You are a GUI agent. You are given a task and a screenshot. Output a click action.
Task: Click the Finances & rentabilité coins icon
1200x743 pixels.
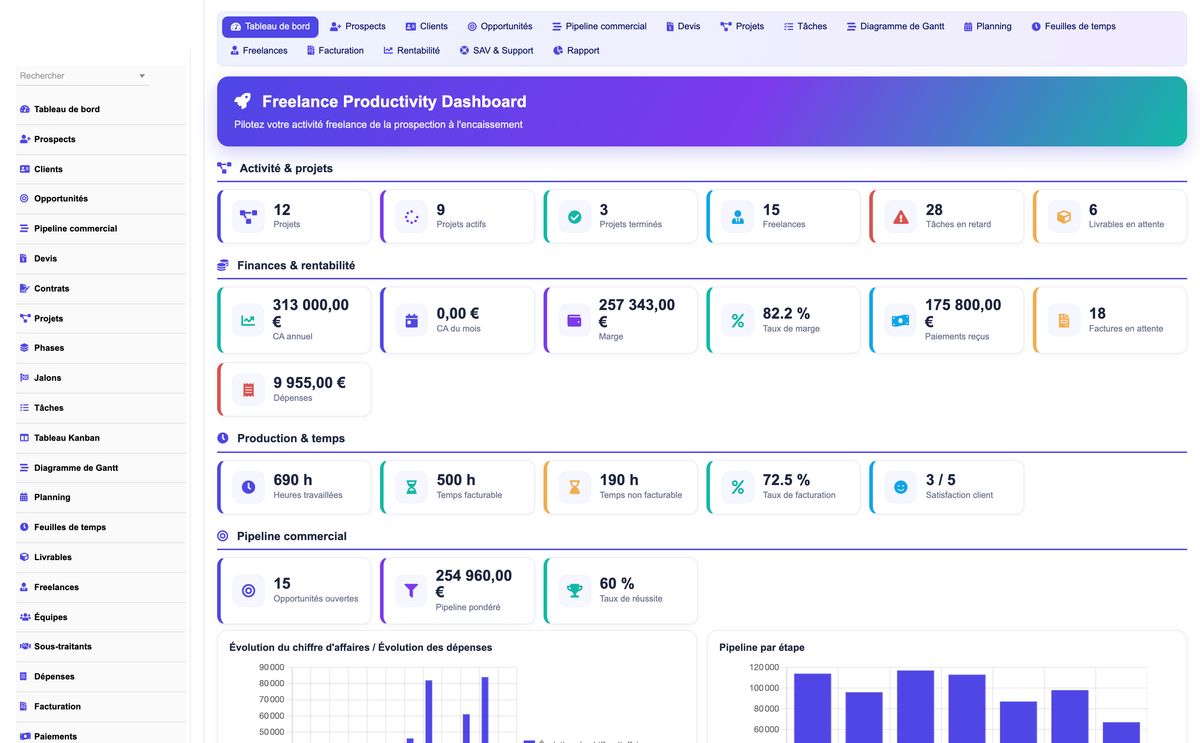[223, 265]
